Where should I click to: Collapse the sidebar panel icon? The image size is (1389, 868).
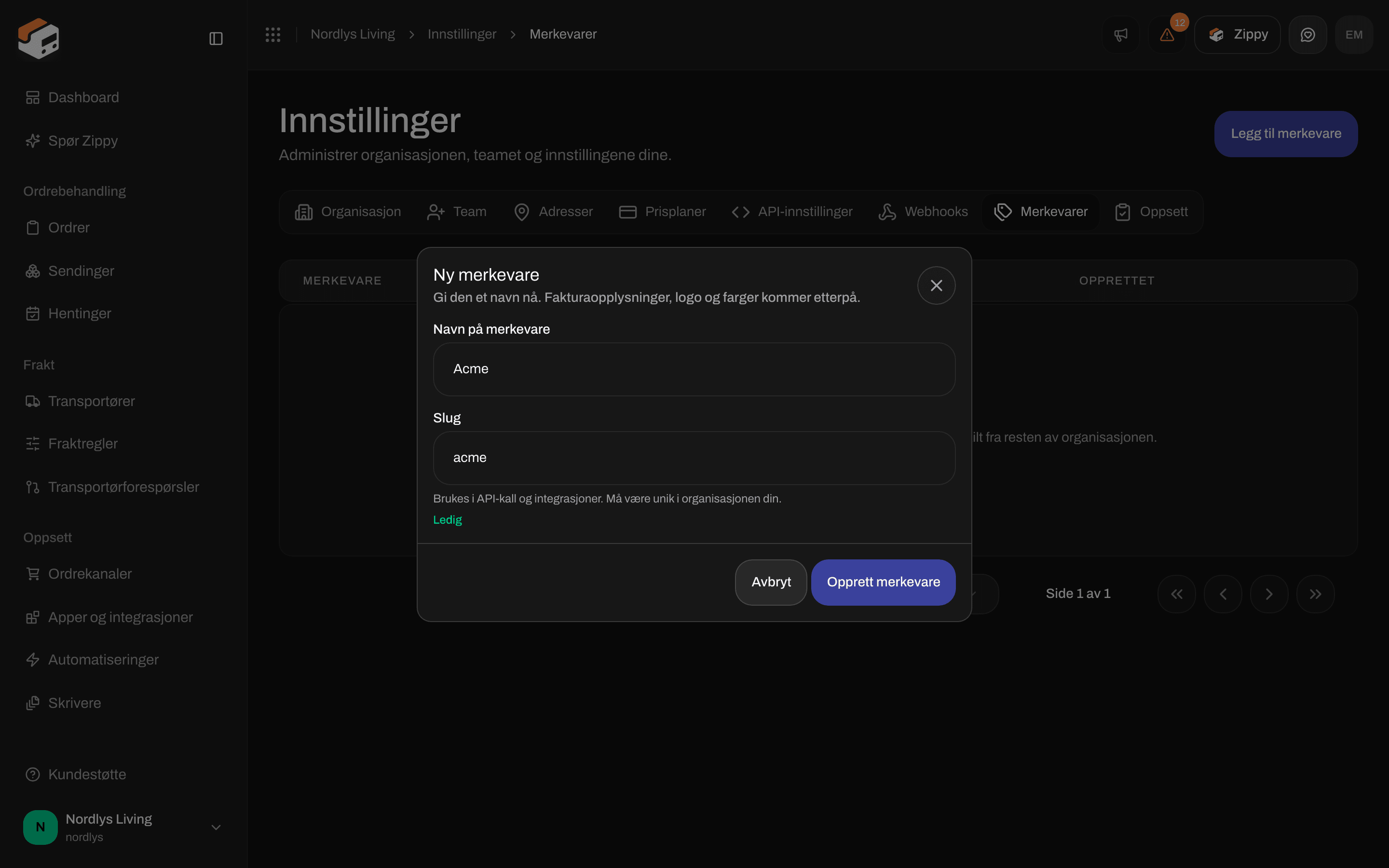tap(216, 39)
